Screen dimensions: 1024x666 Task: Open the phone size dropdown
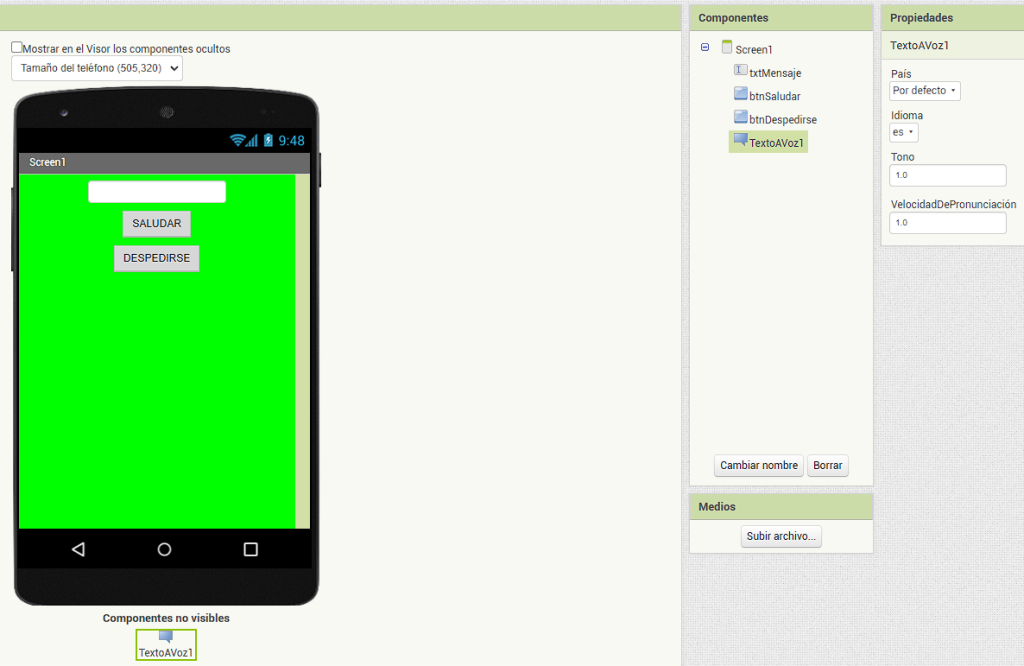(97, 68)
